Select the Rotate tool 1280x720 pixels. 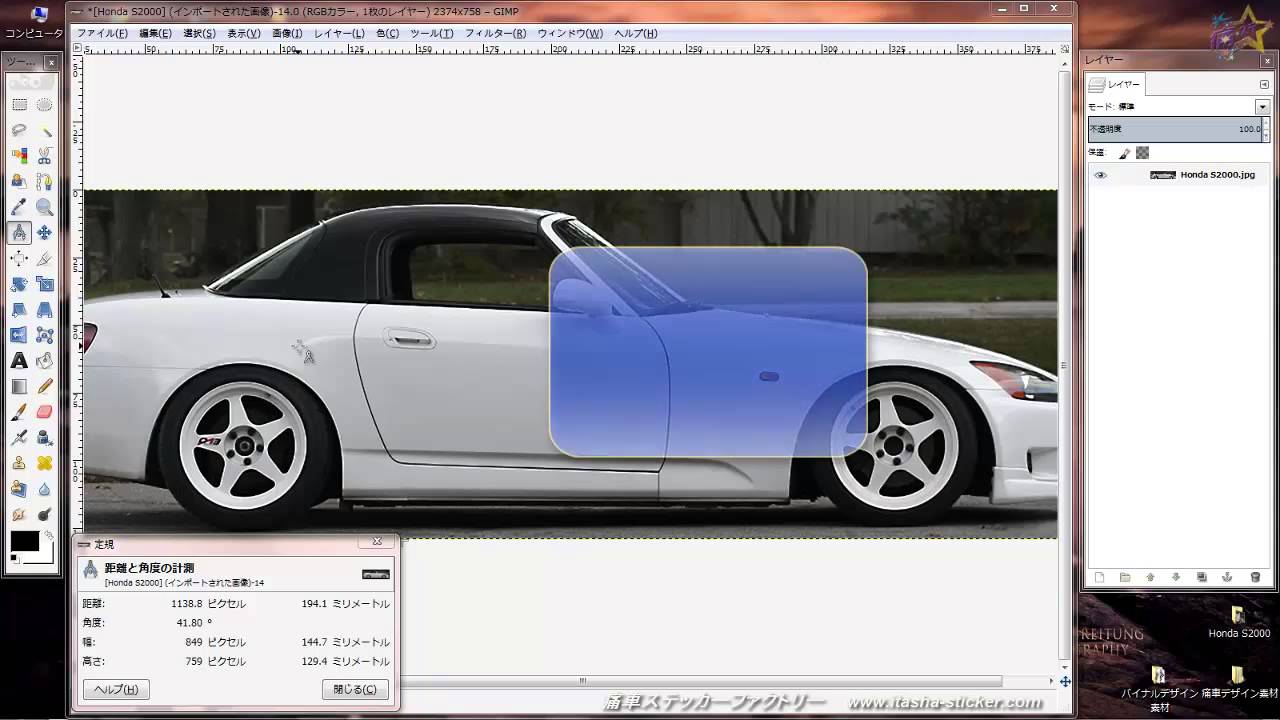[19, 284]
